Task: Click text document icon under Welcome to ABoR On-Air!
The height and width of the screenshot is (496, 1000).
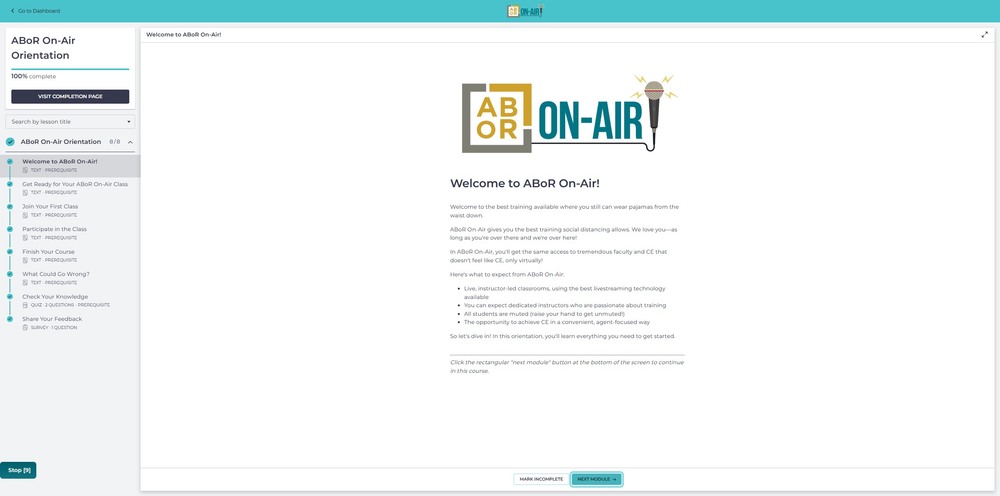Action: coord(26,170)
